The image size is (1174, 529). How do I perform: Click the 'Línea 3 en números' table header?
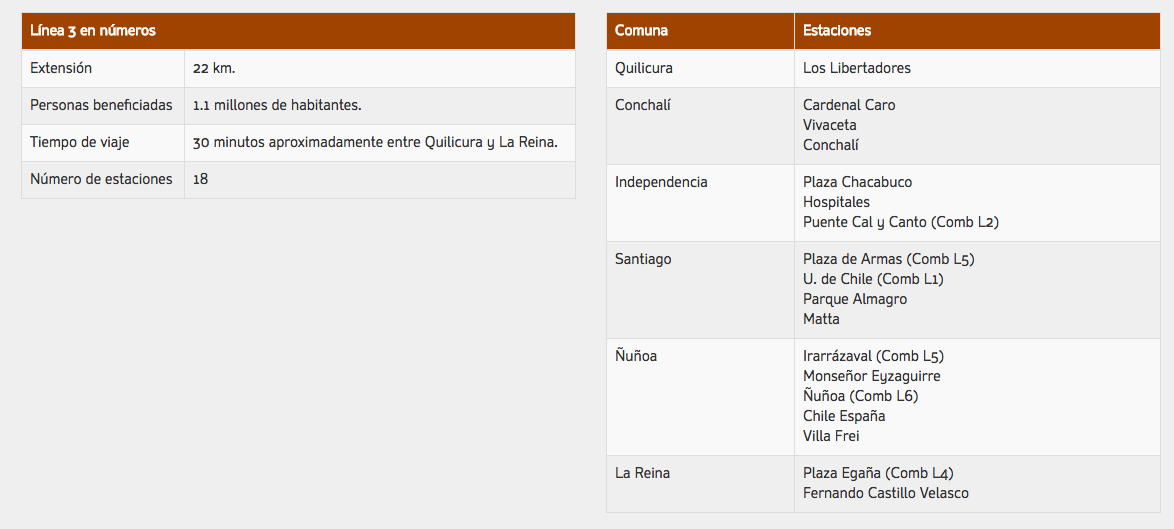pos(93,30)
